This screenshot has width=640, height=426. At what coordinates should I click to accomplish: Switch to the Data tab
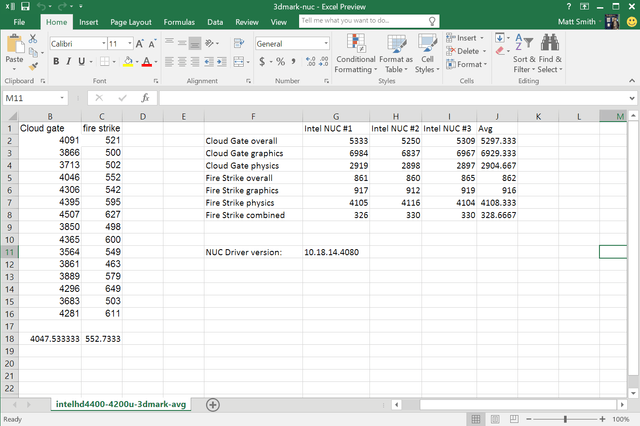pyautogui.click(x=215, y=22)
